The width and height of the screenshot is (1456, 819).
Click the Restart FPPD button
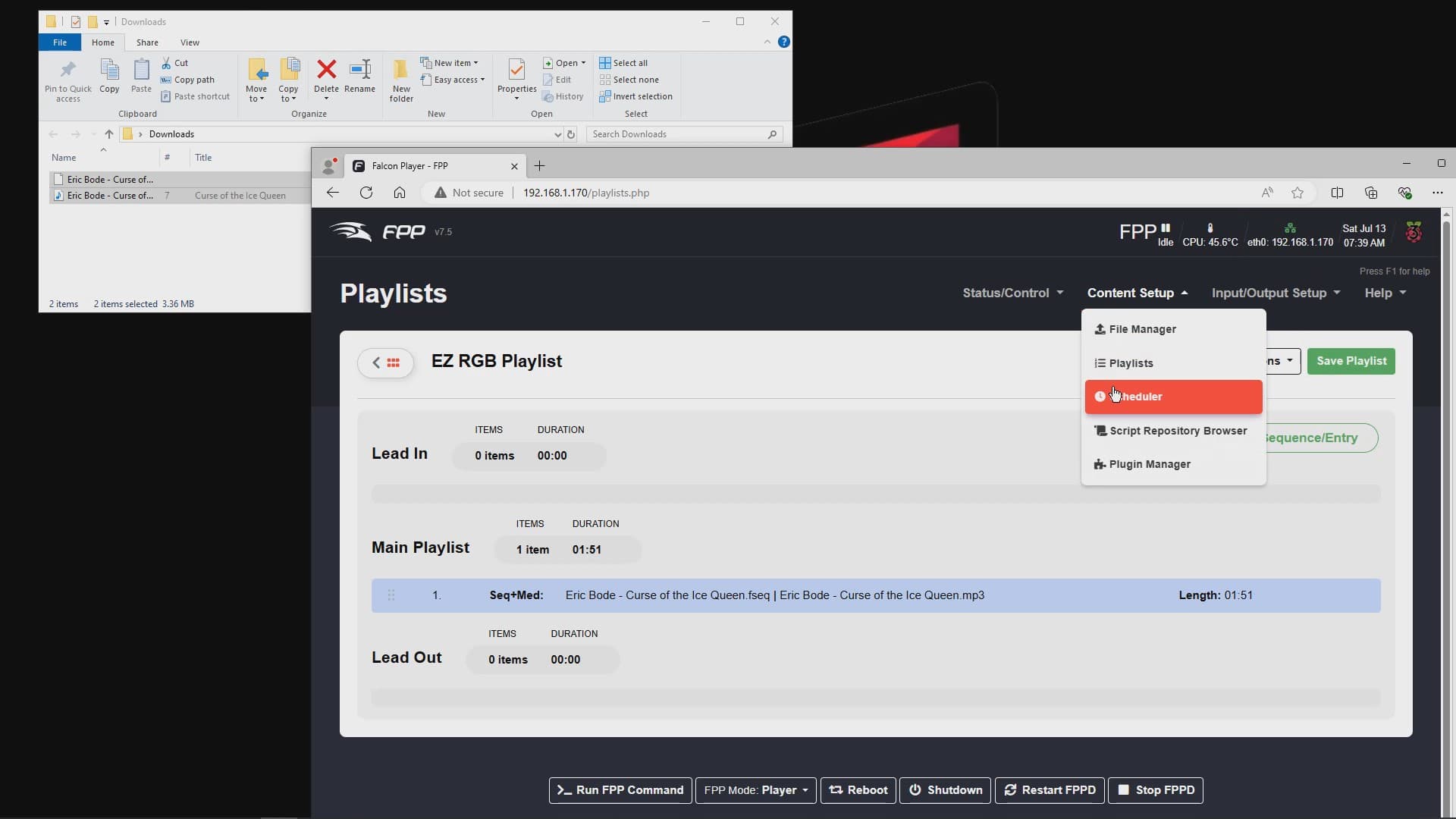(x=1050, y=790)
